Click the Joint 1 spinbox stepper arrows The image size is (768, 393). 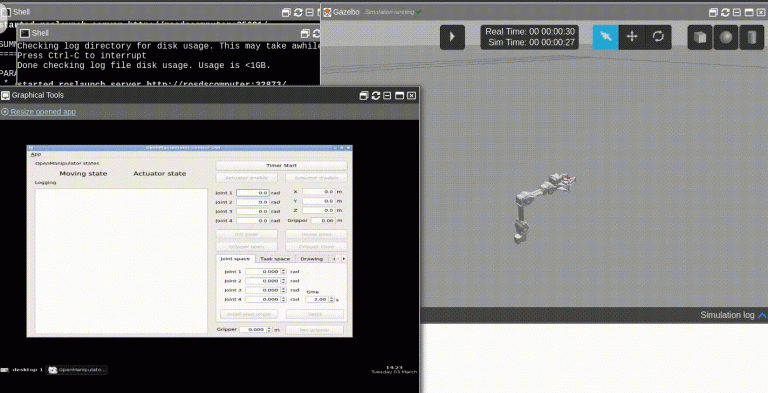pyautogui.click(x=284, y=271)
